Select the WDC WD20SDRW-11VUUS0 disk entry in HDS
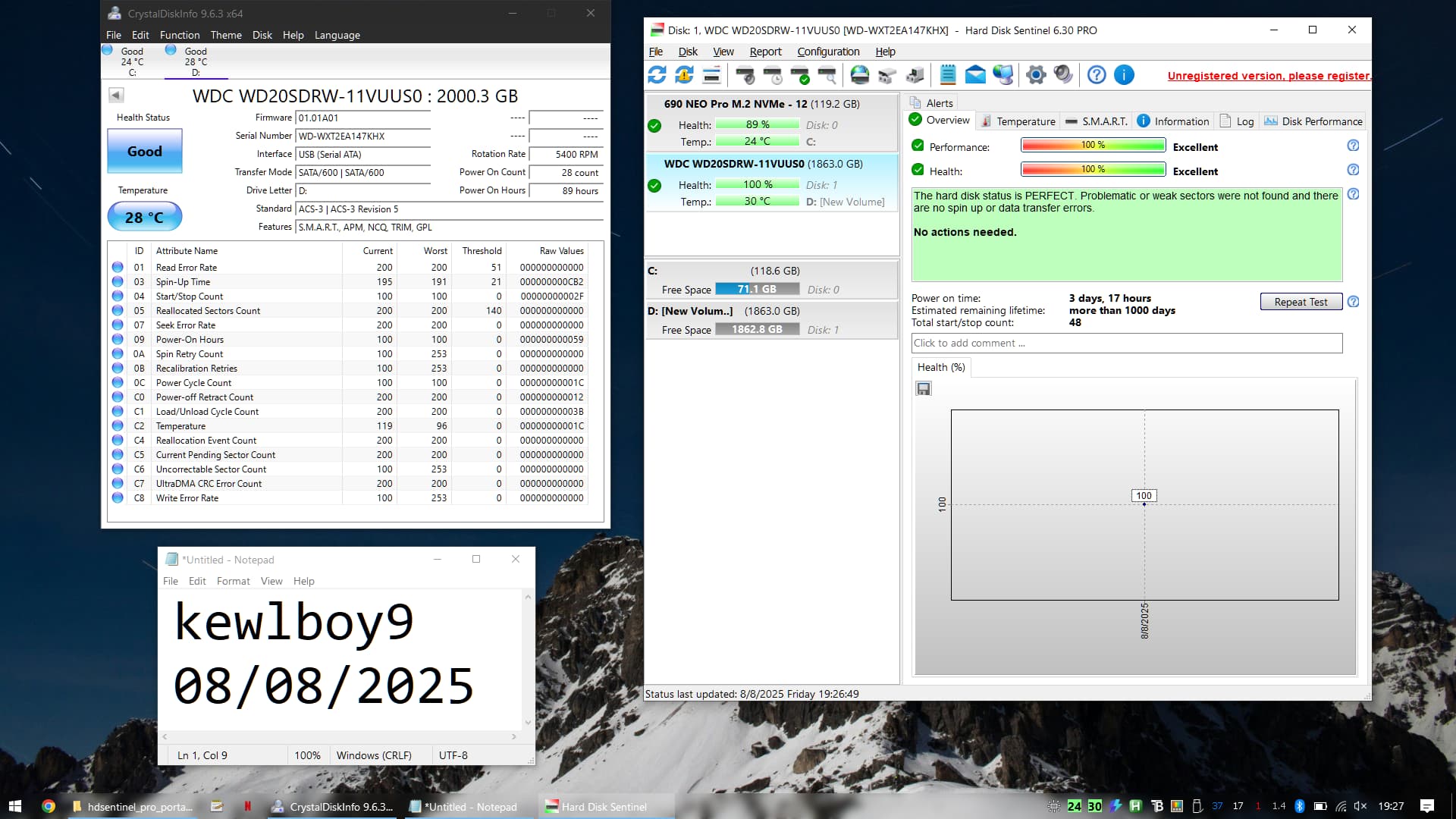Screen dimensions: 1456x819 [771, 182]
